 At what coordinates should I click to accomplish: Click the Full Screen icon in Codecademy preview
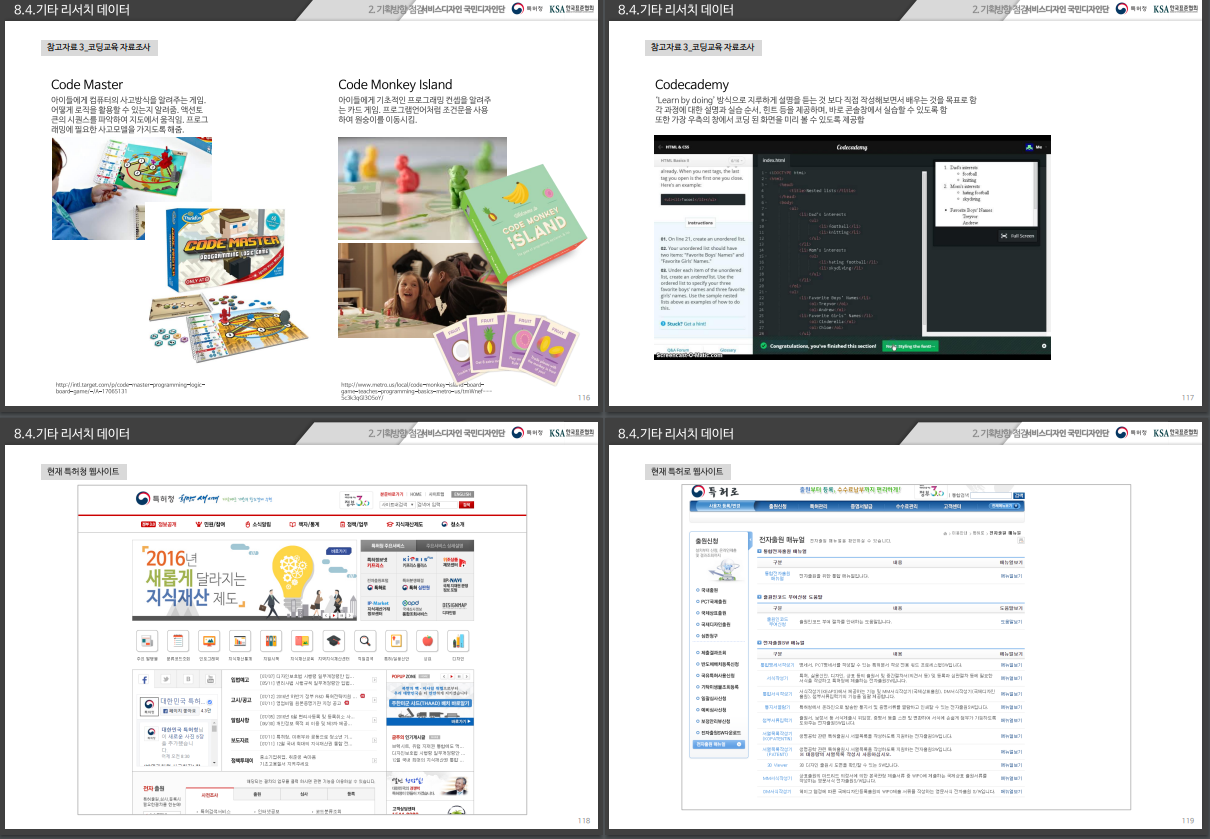click(x=1018, y=236)
